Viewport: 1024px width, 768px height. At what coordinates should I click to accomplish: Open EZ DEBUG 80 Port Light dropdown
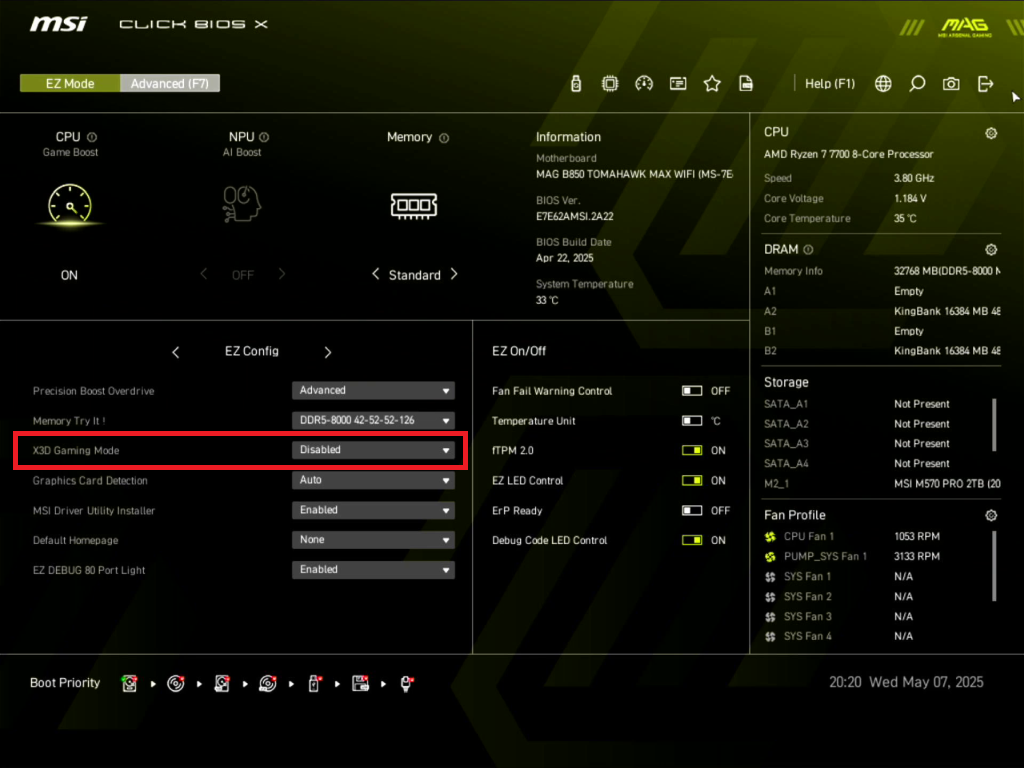coord(373,569)
